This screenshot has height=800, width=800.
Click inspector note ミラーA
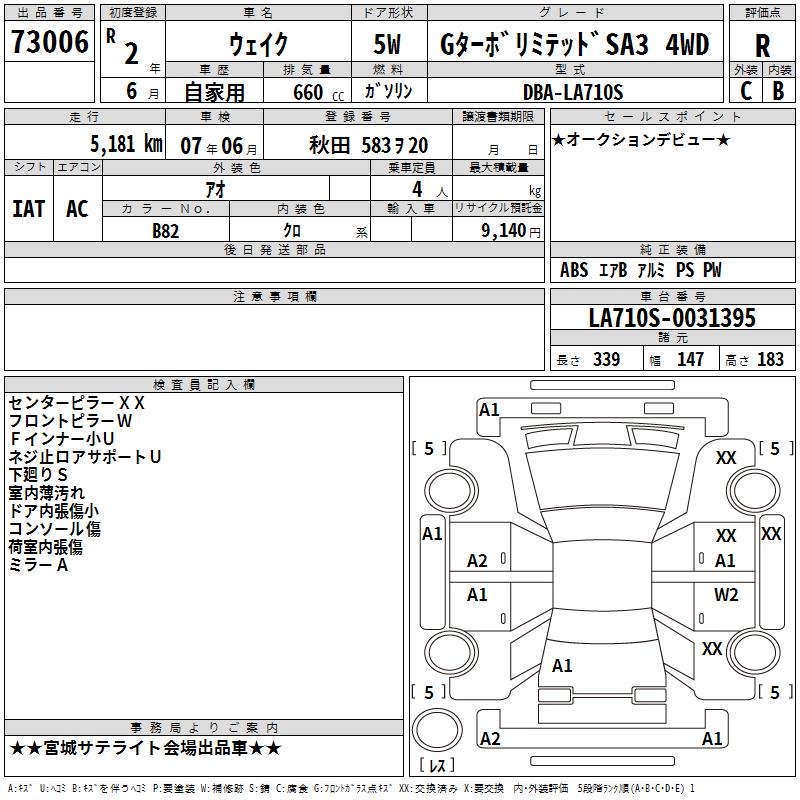pyautogui.click(x=38, y=565)
